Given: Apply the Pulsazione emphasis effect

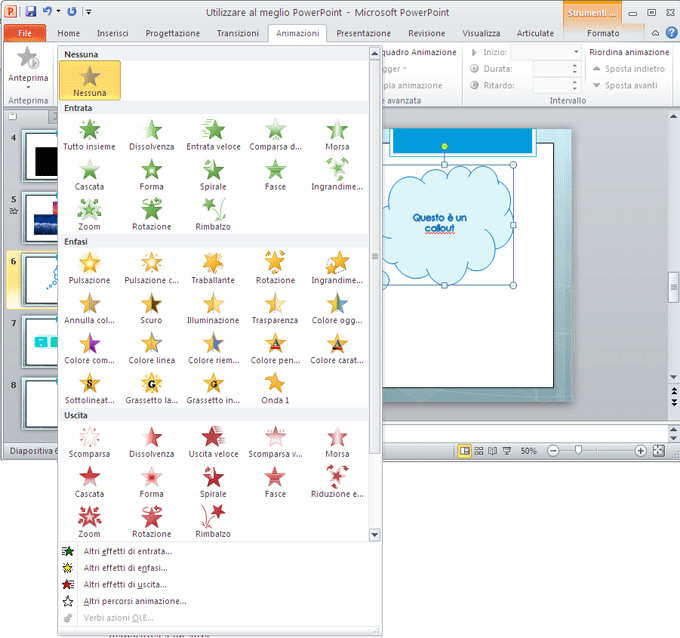Looking at the screenshot, I should [x=89, y=268].
